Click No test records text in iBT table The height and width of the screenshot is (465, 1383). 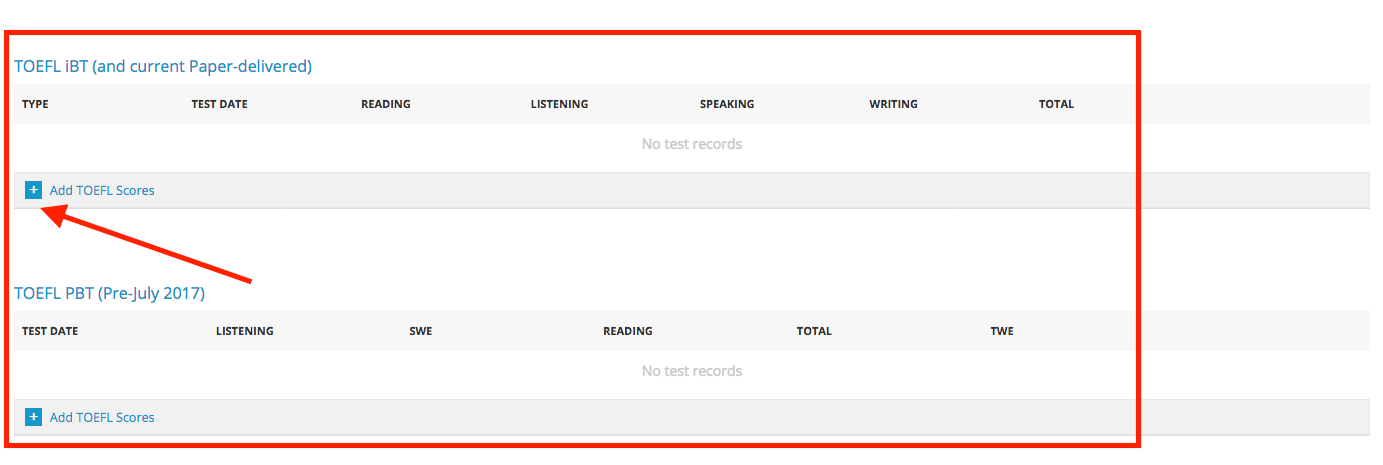(x=692, y=144)
